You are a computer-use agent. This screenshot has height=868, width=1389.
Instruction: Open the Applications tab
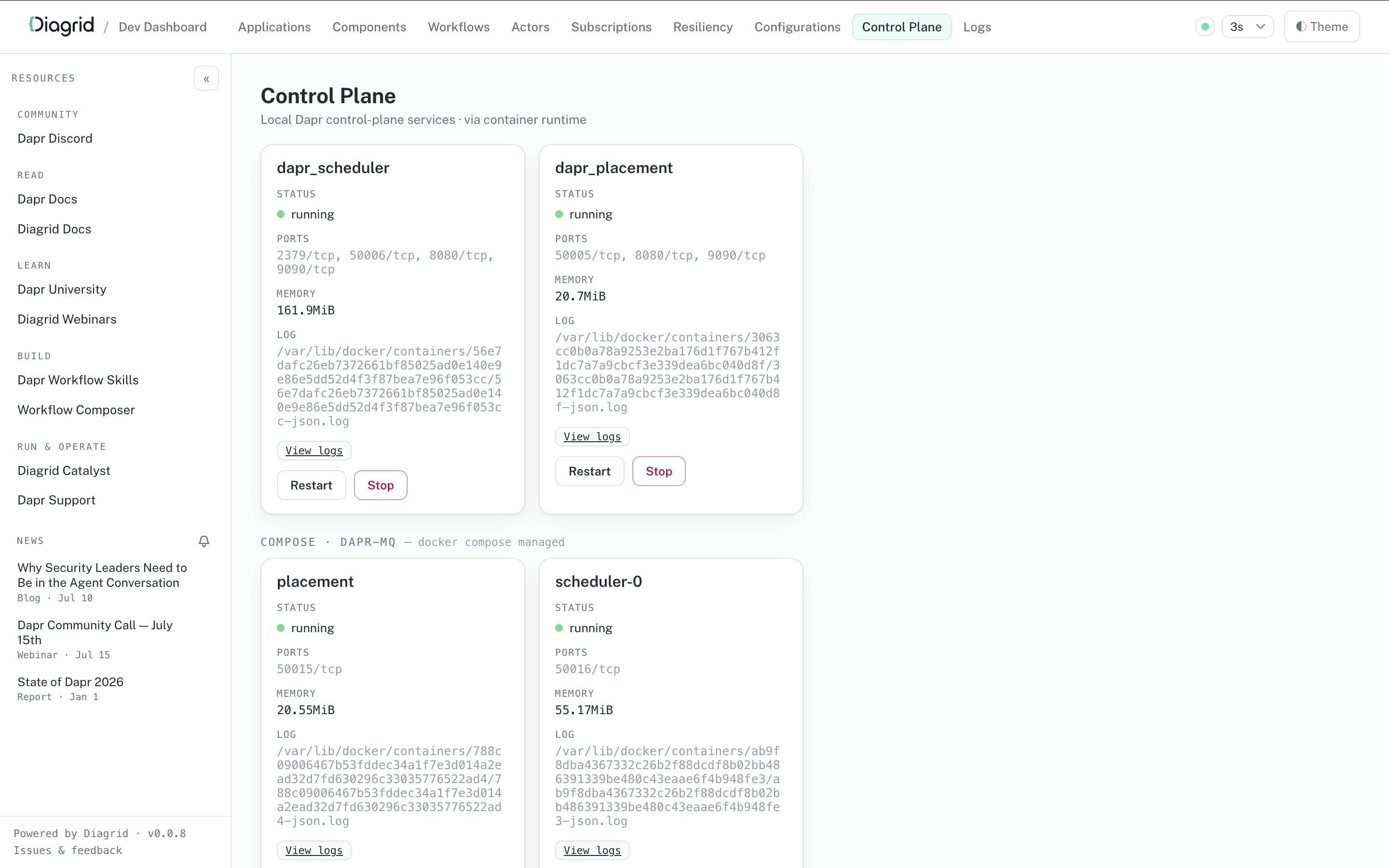pyautogui.click(x=274, y=27)
